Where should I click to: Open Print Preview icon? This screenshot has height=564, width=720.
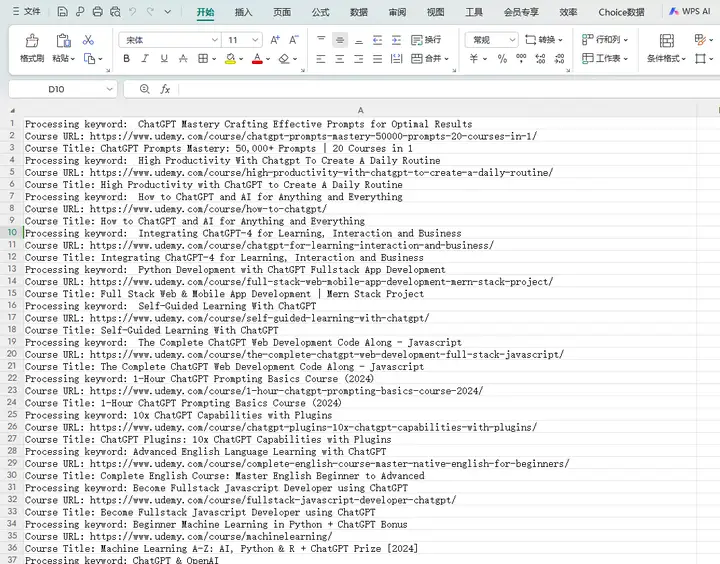115,11
